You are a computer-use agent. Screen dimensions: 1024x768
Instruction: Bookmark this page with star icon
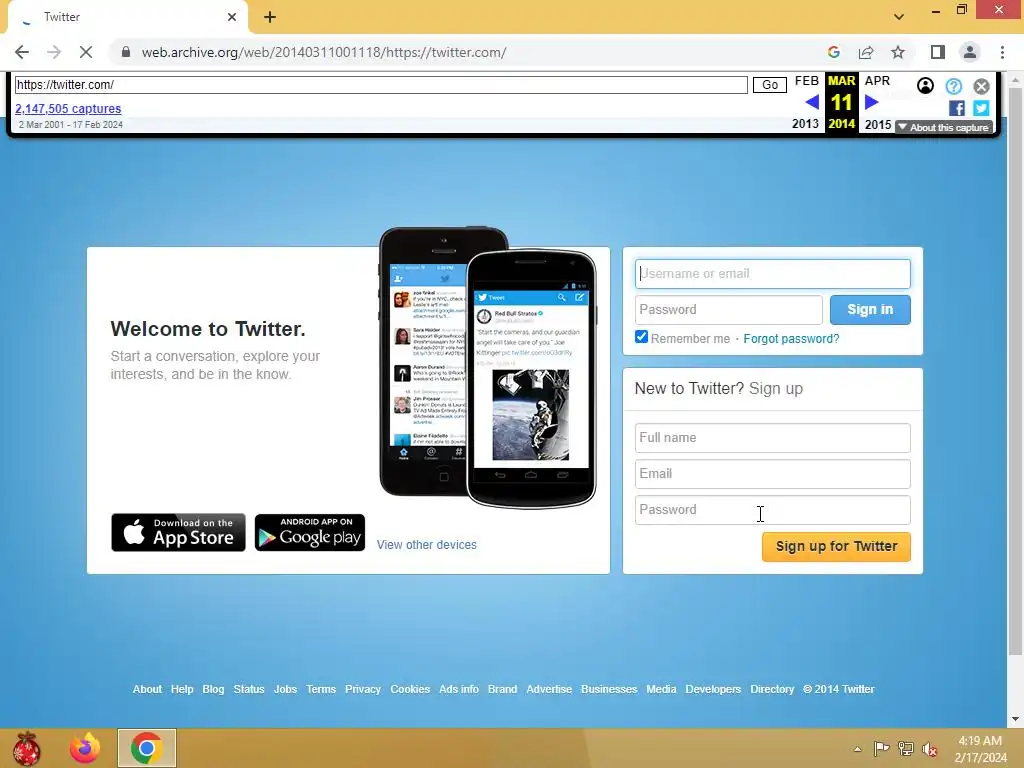(x=898, y=52)
